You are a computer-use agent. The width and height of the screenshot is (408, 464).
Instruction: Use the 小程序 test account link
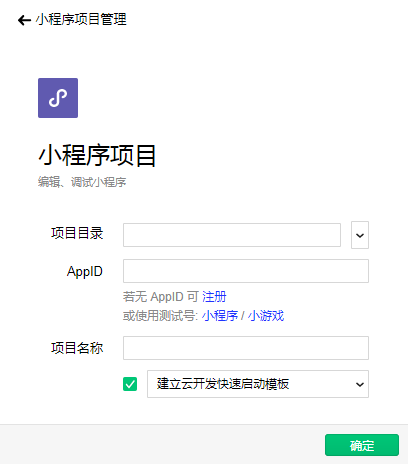[x=220, y=316]
